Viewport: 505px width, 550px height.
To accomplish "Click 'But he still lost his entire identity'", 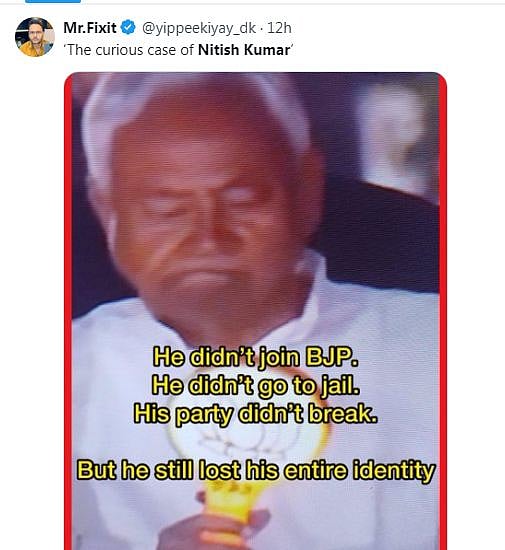I will pos(256,471).
